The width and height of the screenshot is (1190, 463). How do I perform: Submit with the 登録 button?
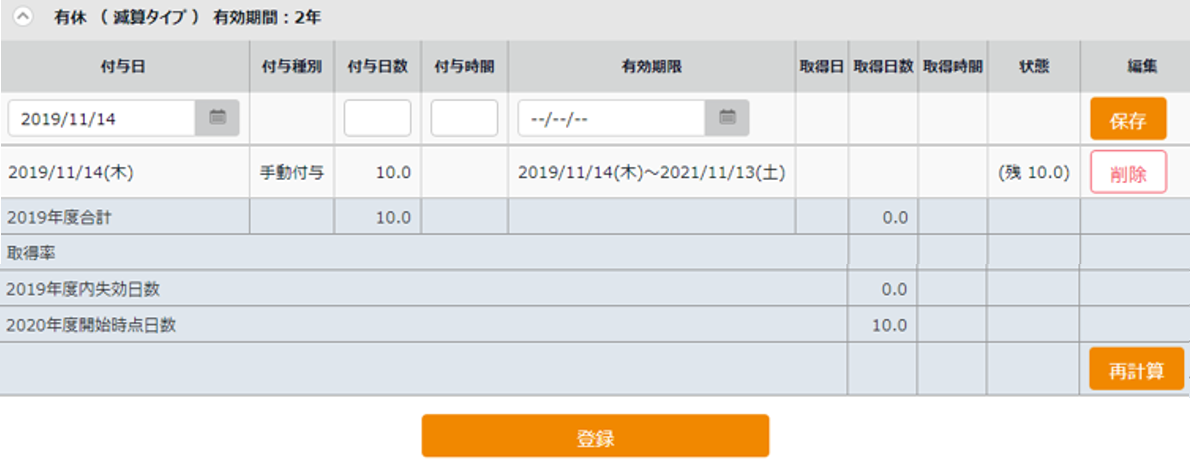[595, 436]
